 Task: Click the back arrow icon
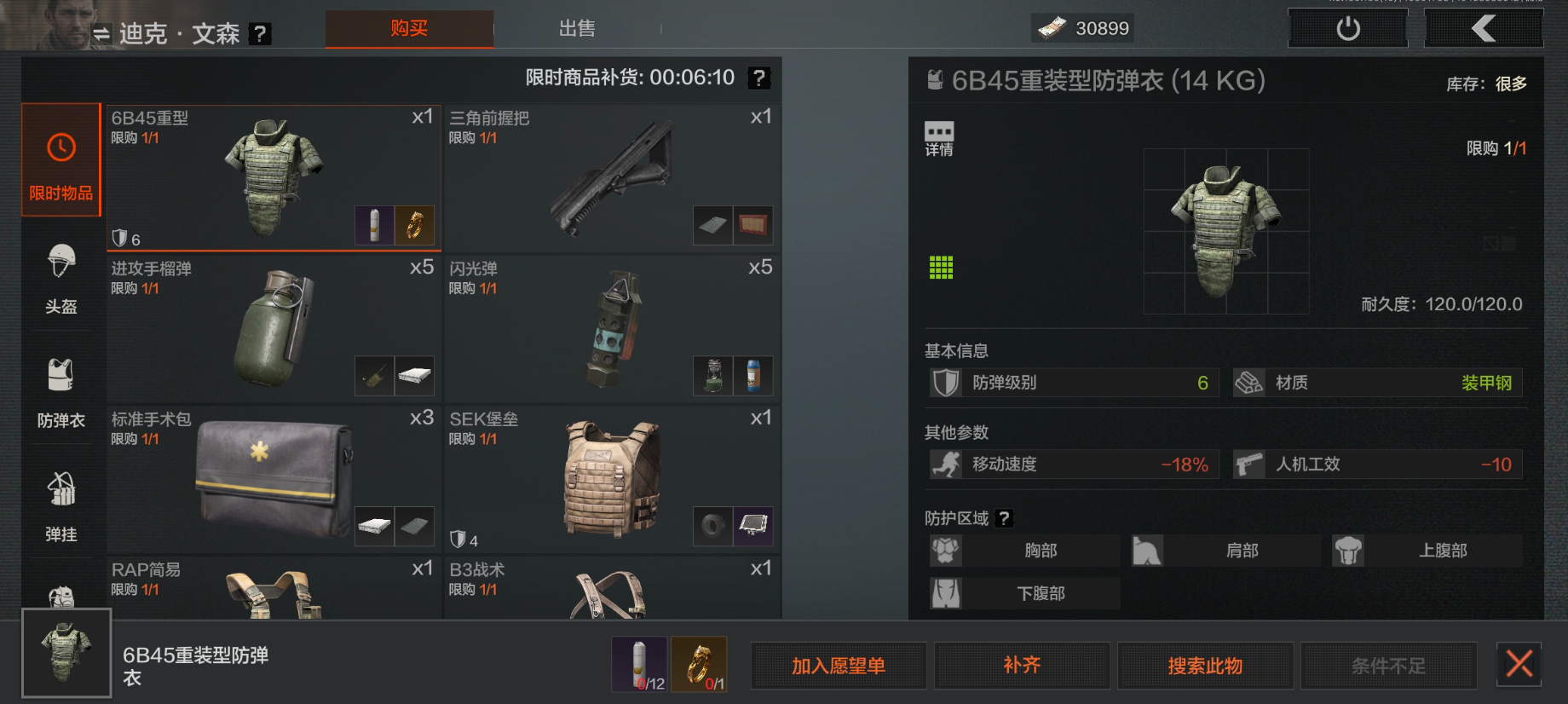tap(1484, 29)
